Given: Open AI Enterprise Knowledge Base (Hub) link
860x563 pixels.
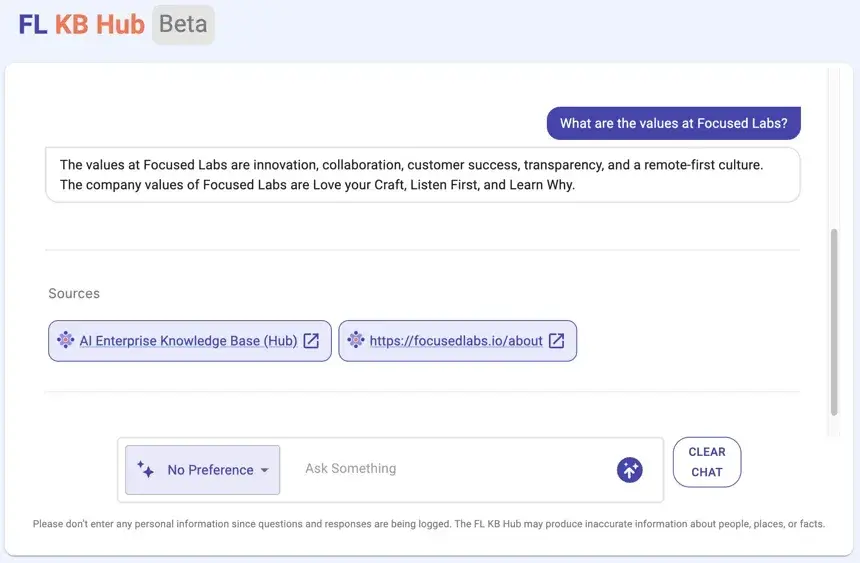Looking at the screenshot, I should coord(188,341).
